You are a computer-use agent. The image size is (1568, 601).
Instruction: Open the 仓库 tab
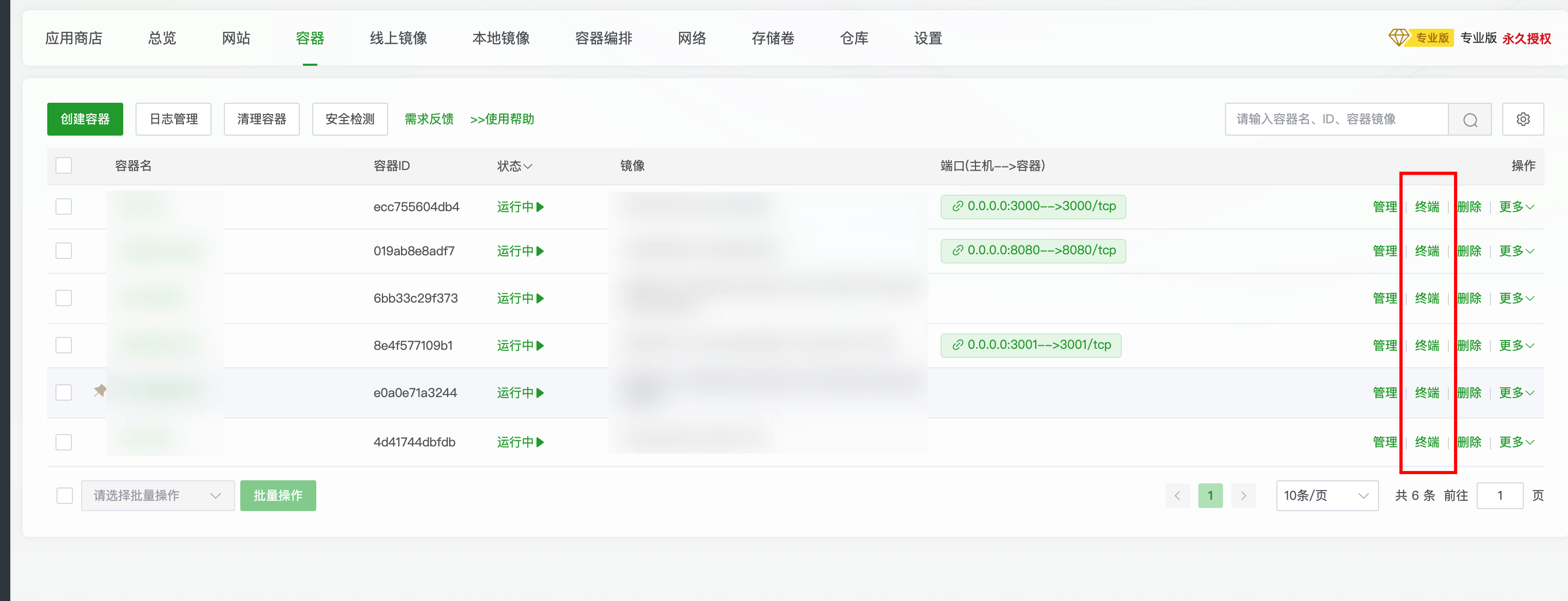tap(854, 39)
